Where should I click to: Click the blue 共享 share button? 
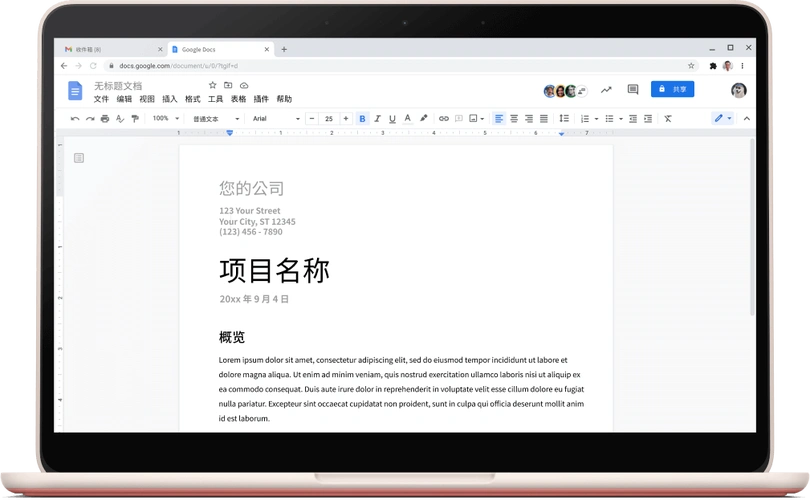pyautogui.click(x=672, y=89)
